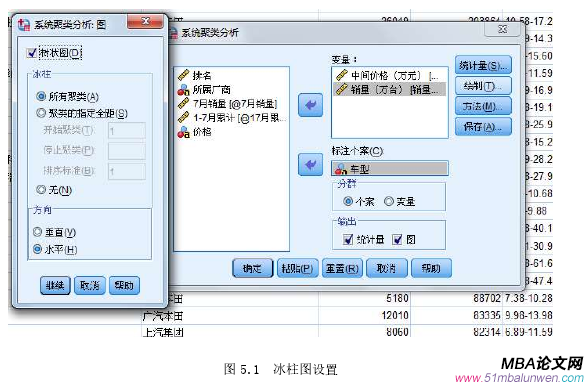Open the 绘制(T)... options
The height and width of the screenshot is (384, 586).
point(483,86)
